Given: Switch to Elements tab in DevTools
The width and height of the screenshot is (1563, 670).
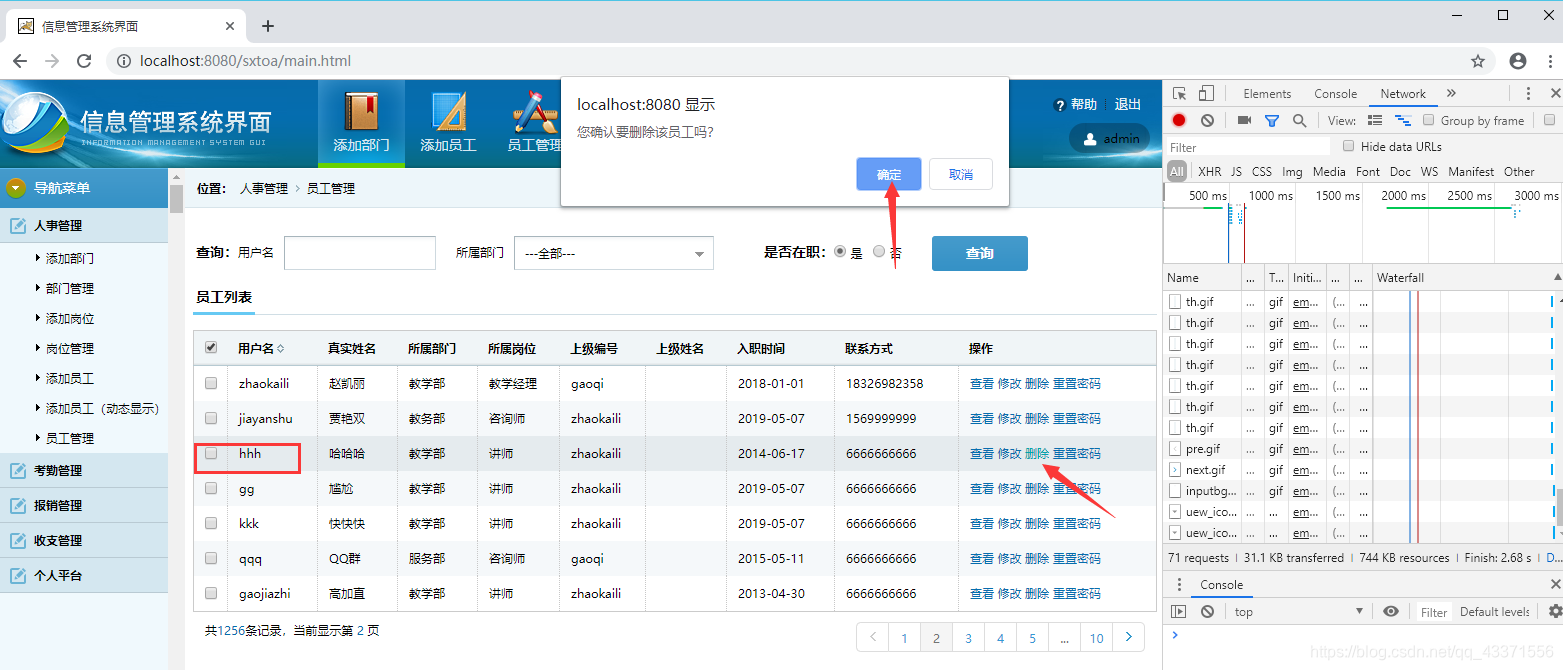Looking at the screenshot, I should click(1267, 94).
